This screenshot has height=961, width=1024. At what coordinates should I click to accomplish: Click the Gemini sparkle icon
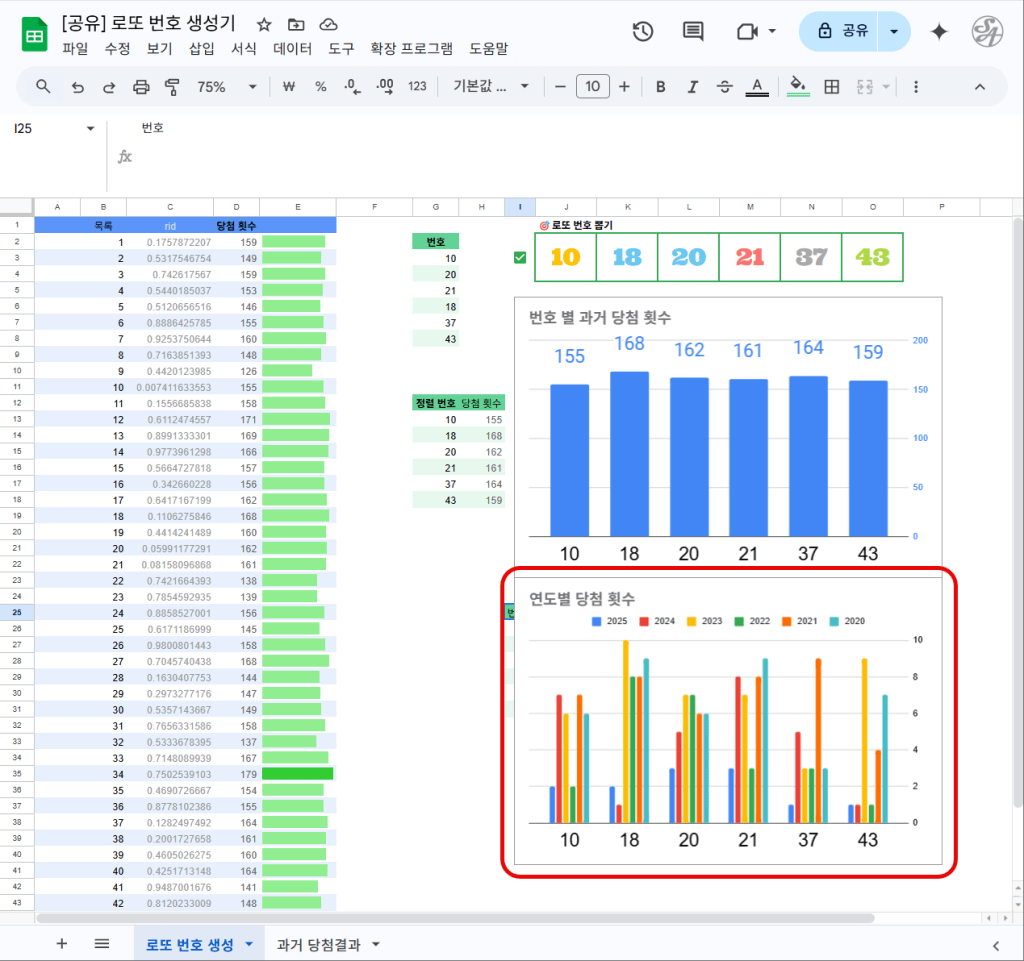click(939, 32)
